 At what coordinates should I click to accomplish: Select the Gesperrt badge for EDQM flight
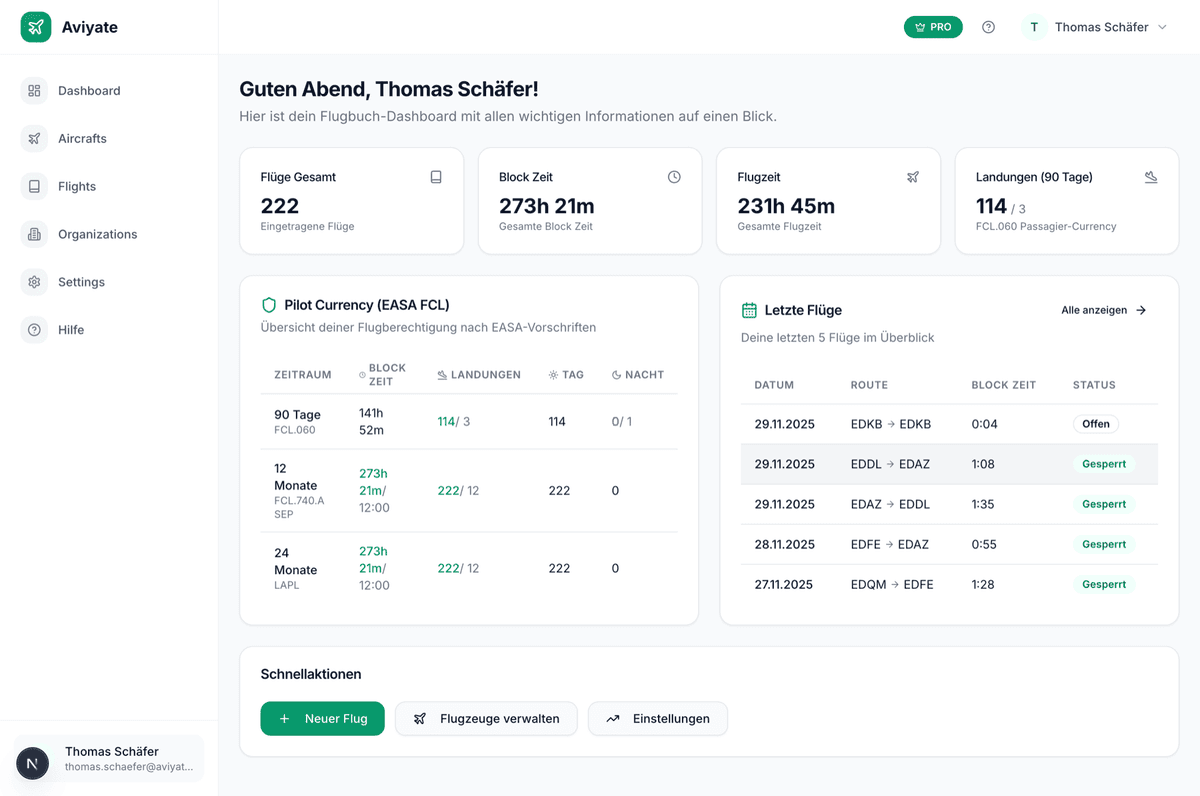pyautogui.click(x=1103, y=584)
